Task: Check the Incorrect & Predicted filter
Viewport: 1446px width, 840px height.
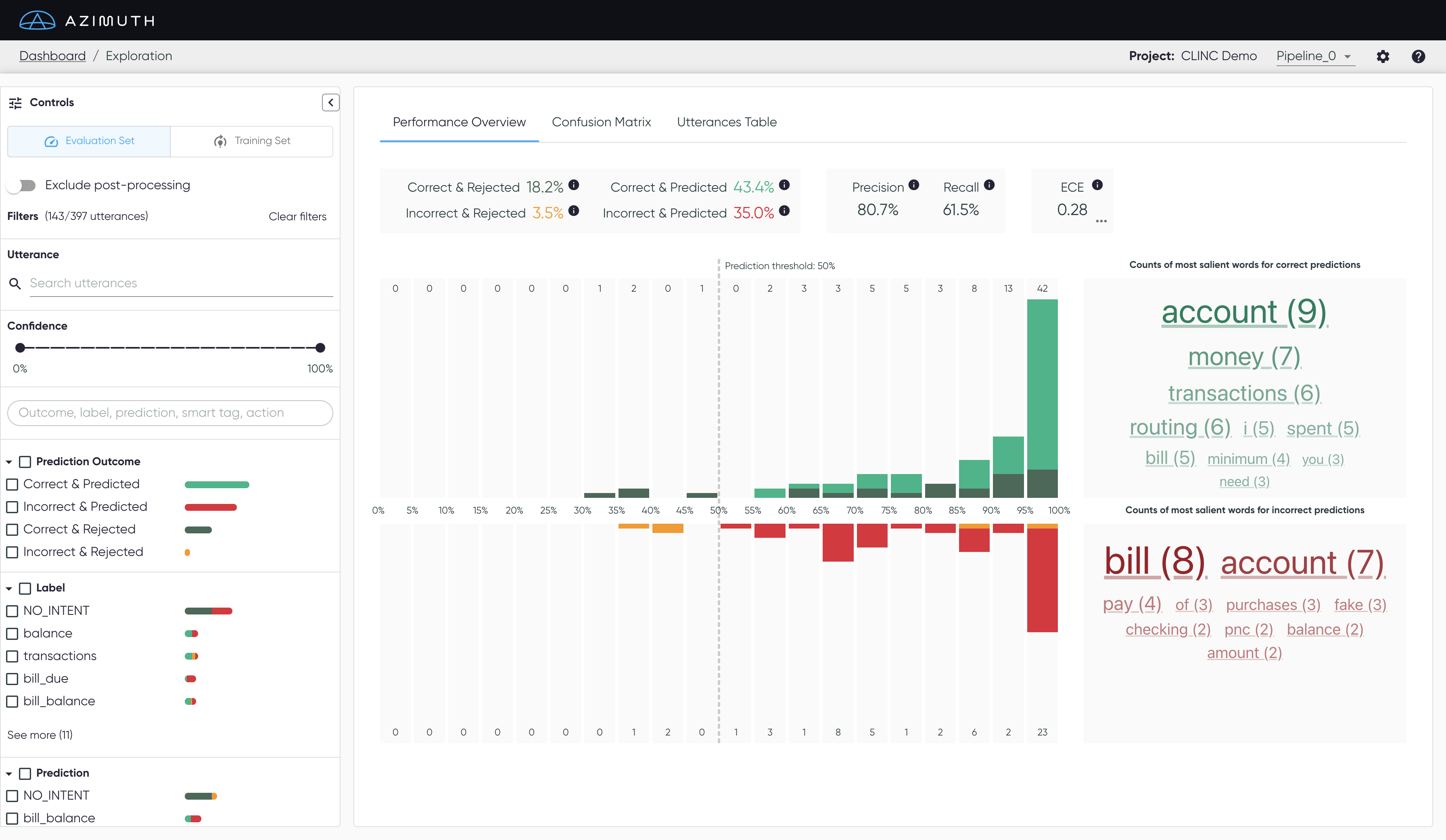Action: tap(12, 507)
